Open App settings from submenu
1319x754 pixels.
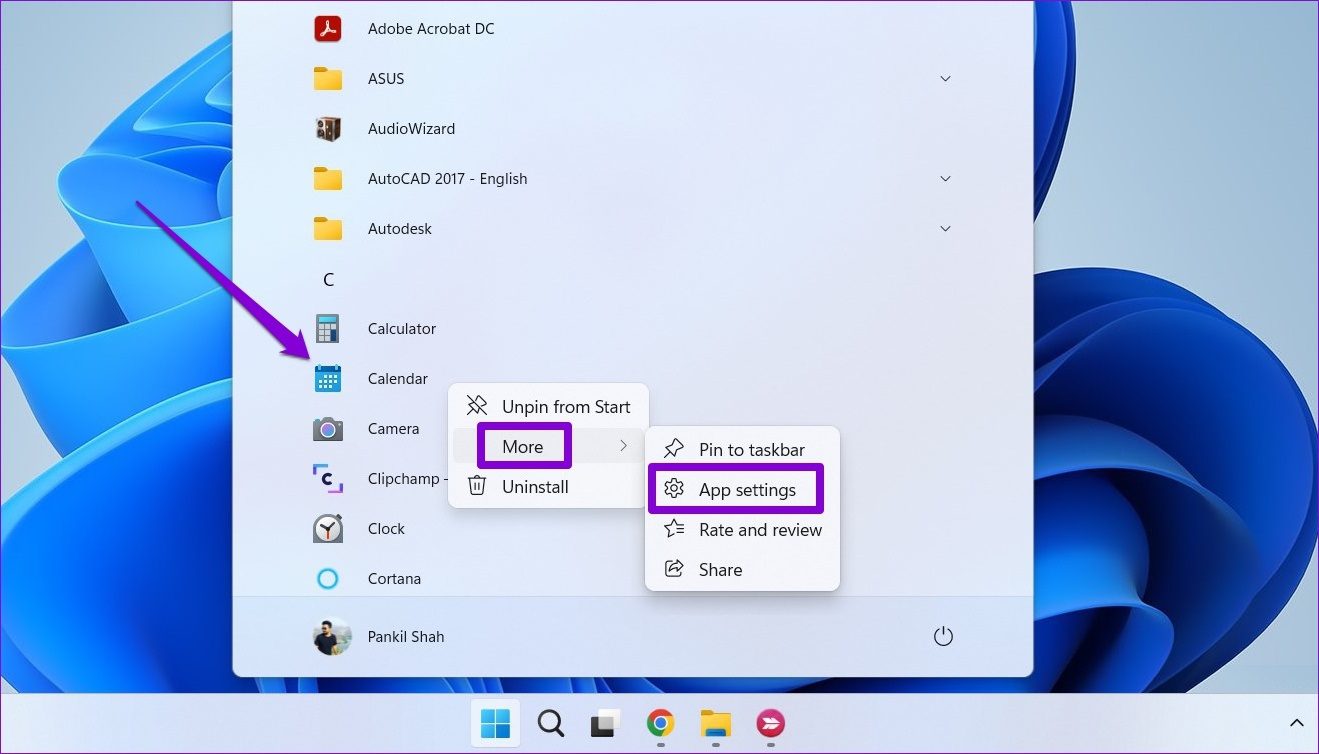coord(742,490)
